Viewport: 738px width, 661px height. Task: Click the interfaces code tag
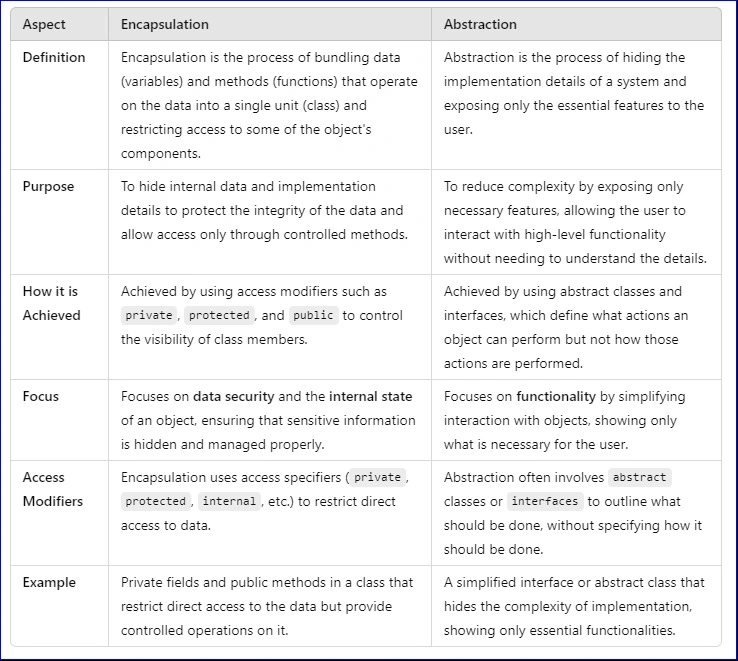click(x=545, y=501)
